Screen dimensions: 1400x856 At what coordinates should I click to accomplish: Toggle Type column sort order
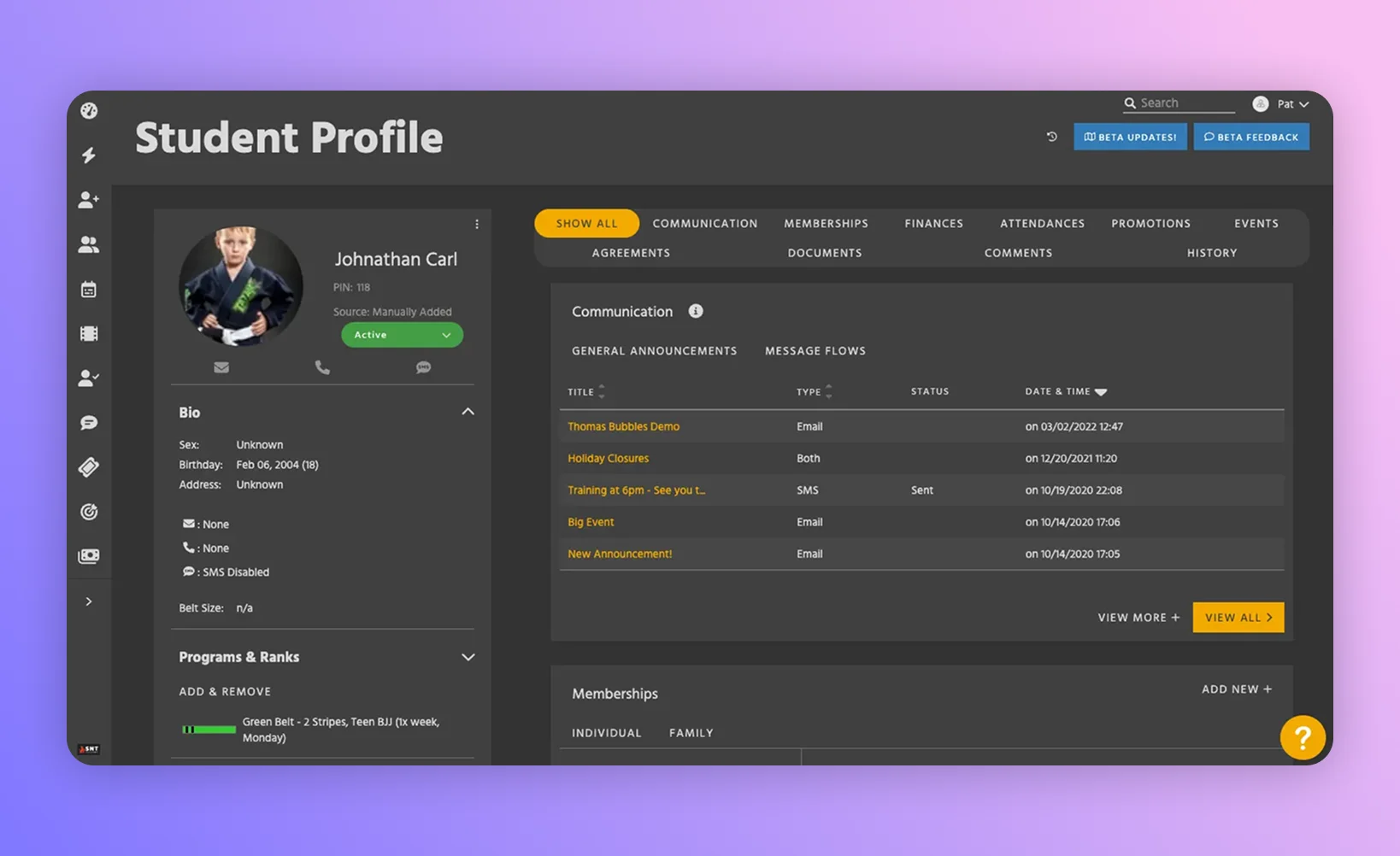[827, 391]
